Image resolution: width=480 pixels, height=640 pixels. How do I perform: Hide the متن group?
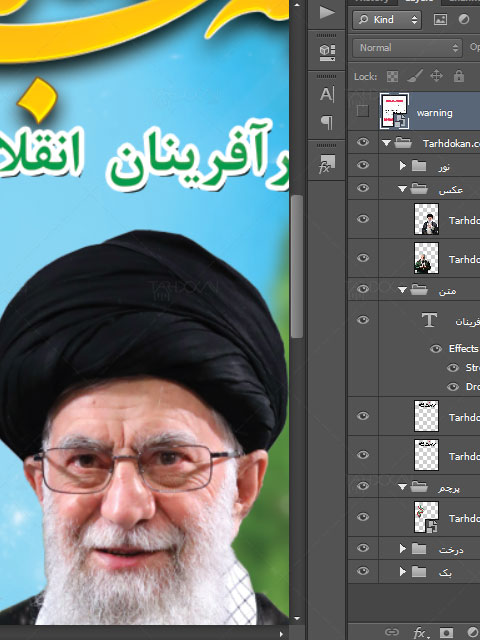pos(362,289)
